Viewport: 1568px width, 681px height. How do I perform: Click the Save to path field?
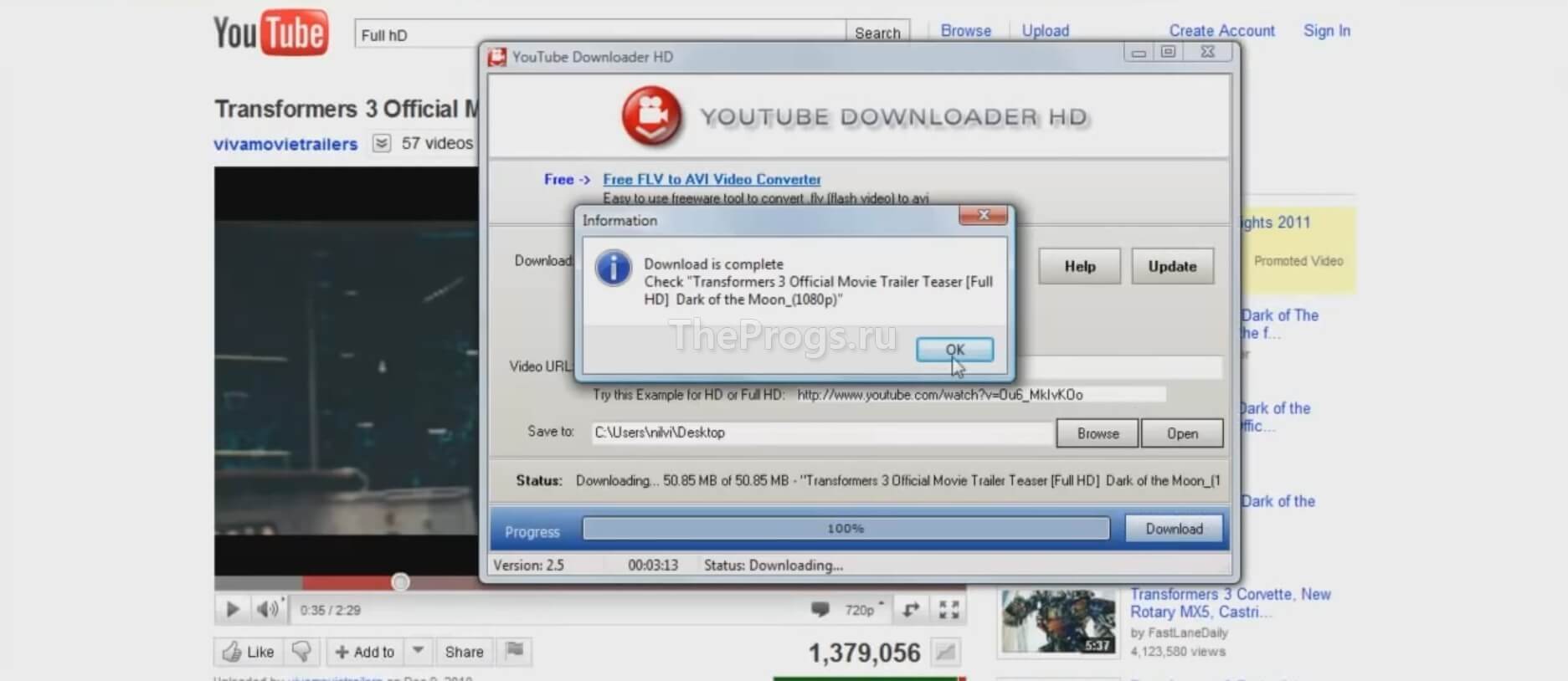821,433
